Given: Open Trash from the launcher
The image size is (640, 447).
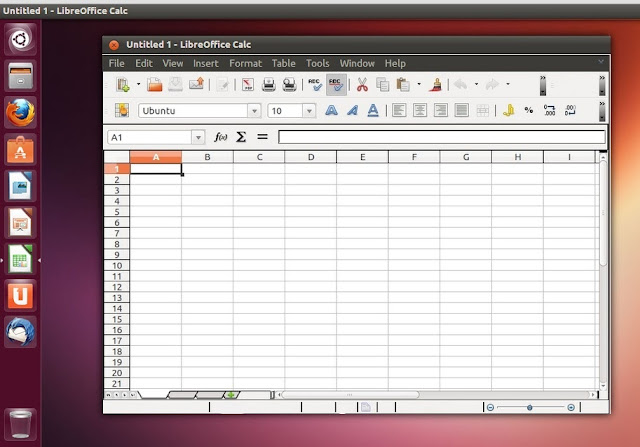Looking at the screenshot, I should (20, 424).
